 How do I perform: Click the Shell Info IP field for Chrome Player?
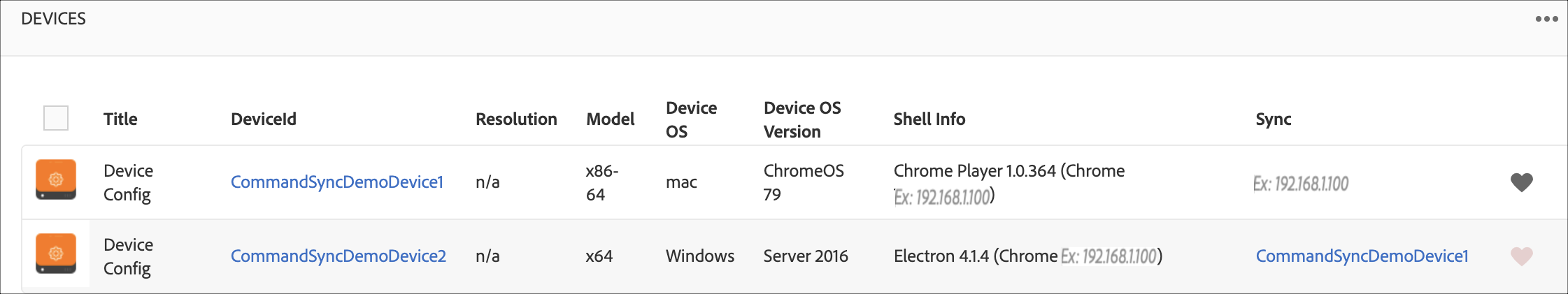(x=942, y=198)
